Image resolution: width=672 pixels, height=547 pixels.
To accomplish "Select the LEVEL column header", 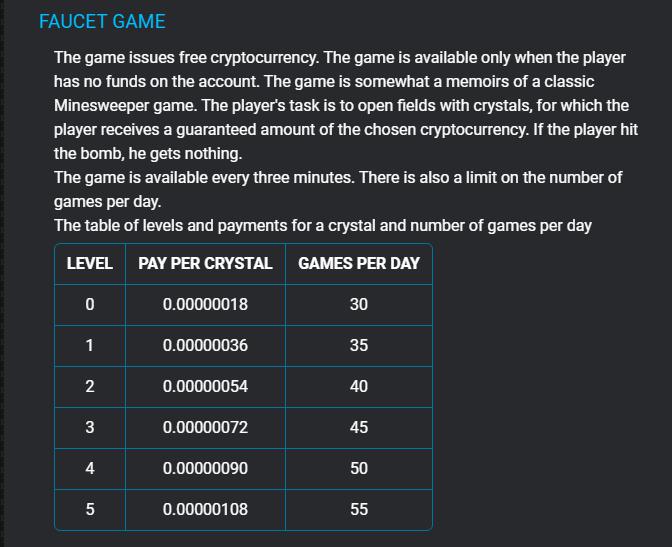I will 90,264.
